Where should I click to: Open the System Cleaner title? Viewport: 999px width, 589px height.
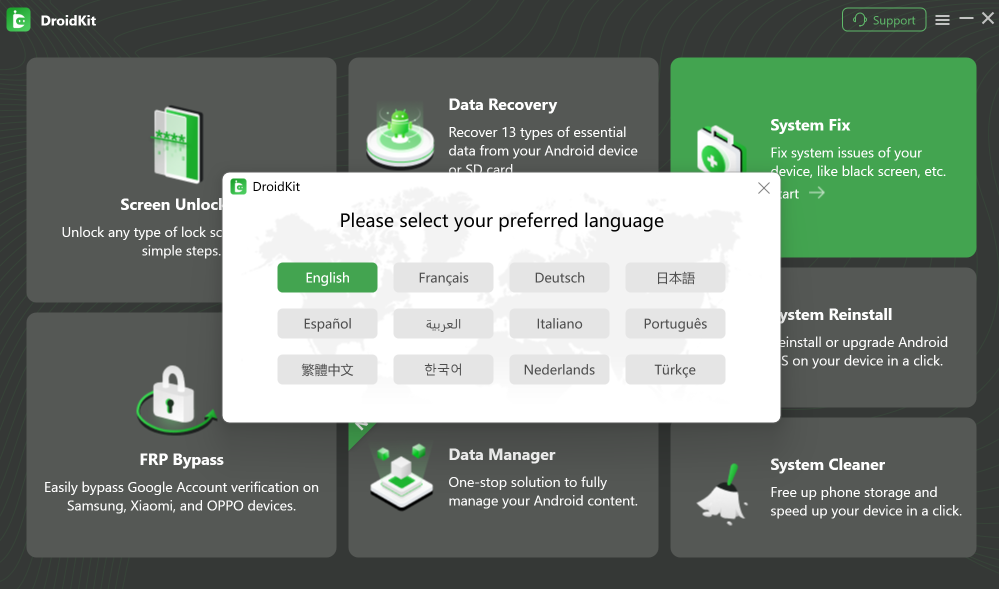pos(827,465)
